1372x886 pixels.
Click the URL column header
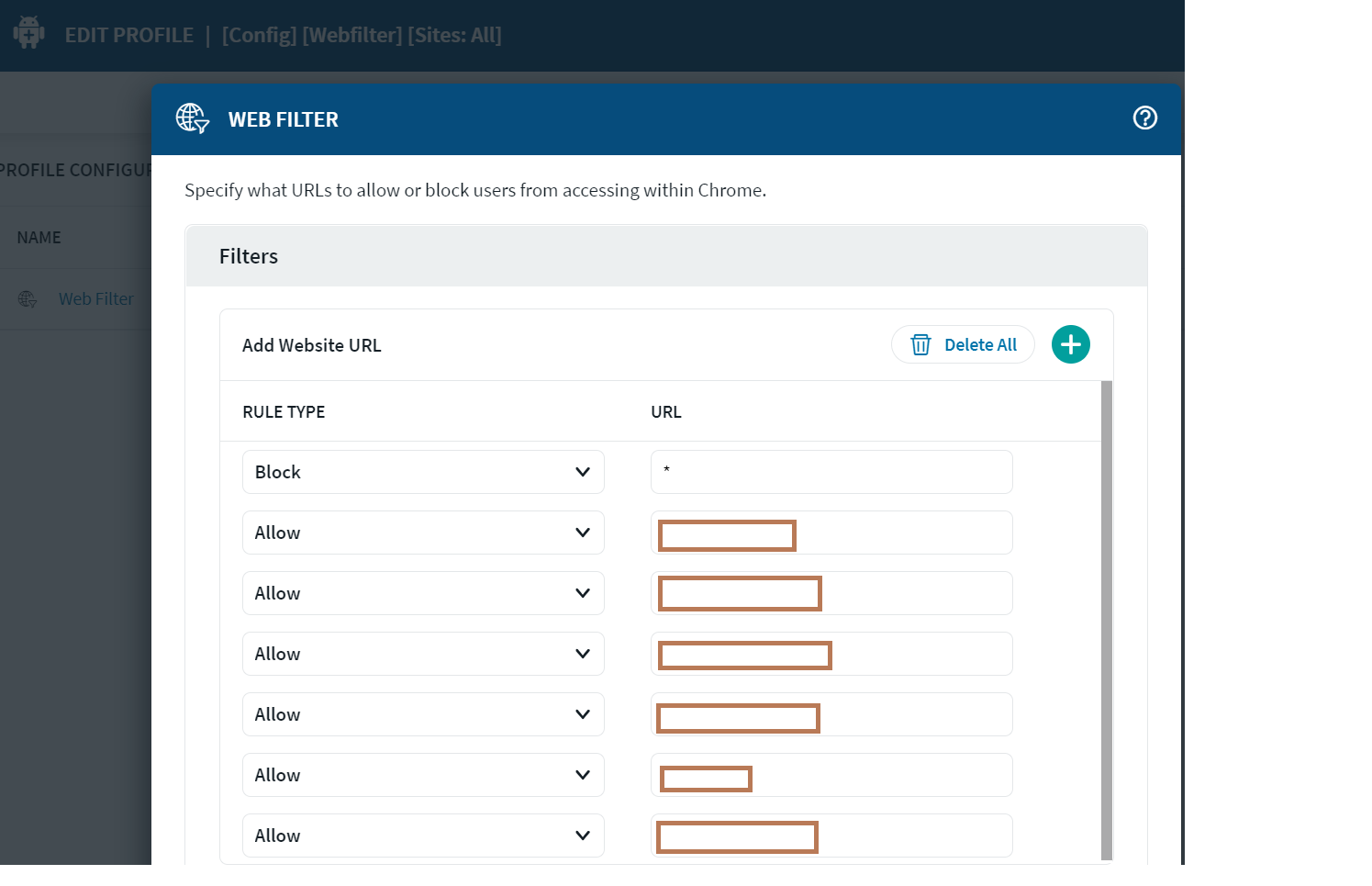pyautogui.click(x=665, y=412)
